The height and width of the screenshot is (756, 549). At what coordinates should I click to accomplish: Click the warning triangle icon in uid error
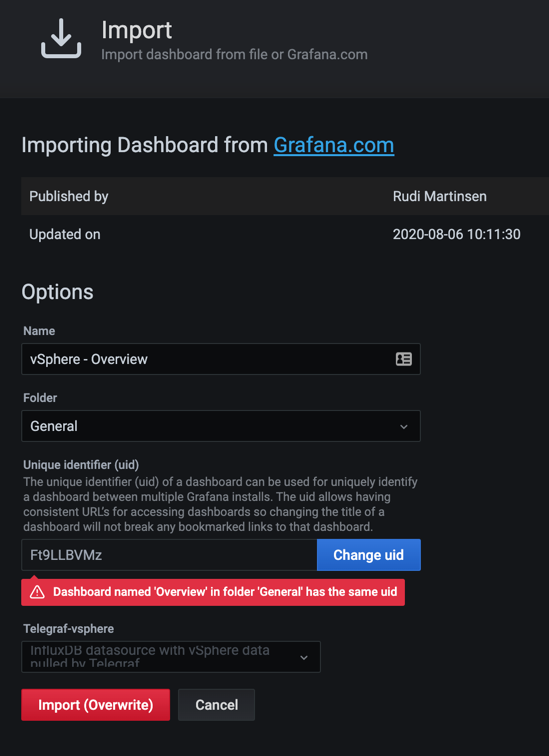pyautogui.click(x=37, y=592)
